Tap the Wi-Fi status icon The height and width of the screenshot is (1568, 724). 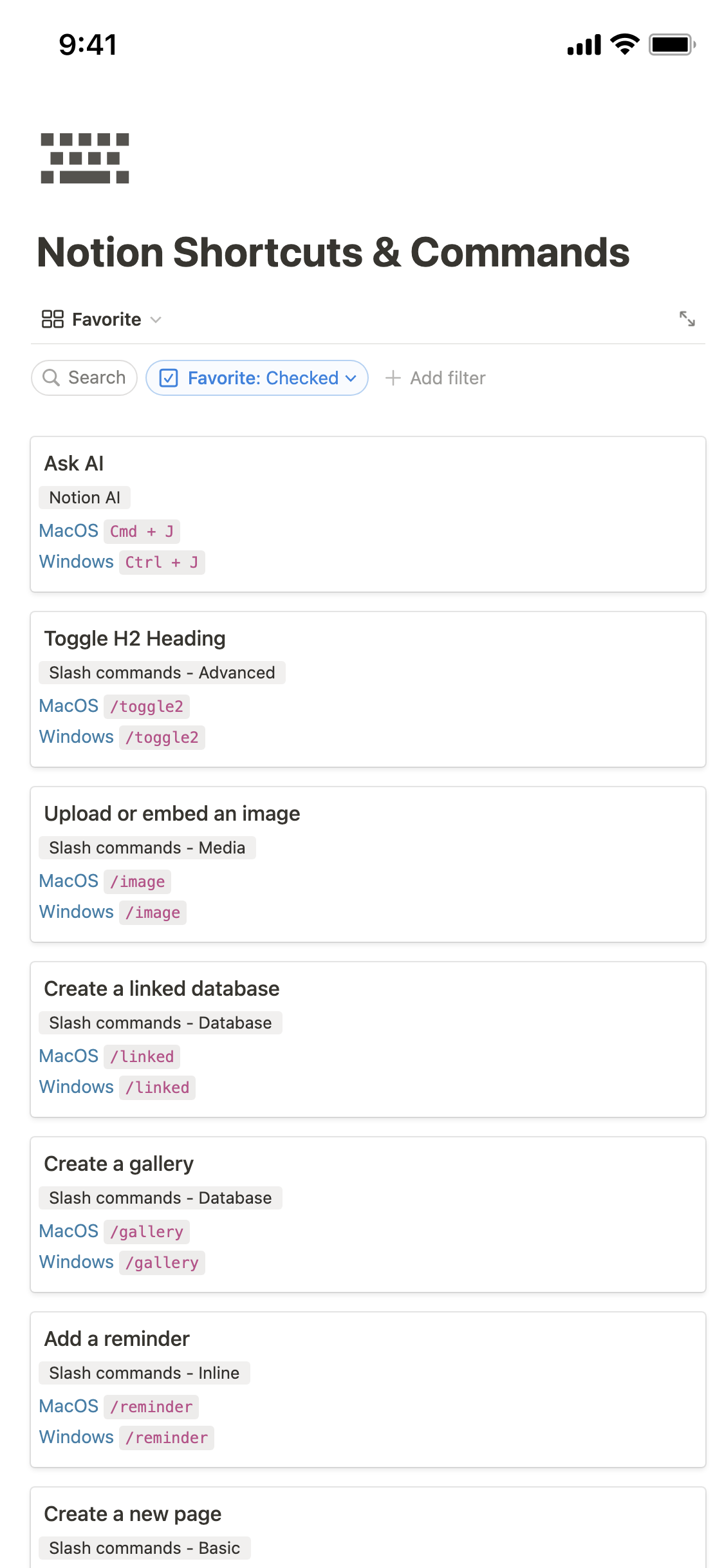[x=624, y=44]
